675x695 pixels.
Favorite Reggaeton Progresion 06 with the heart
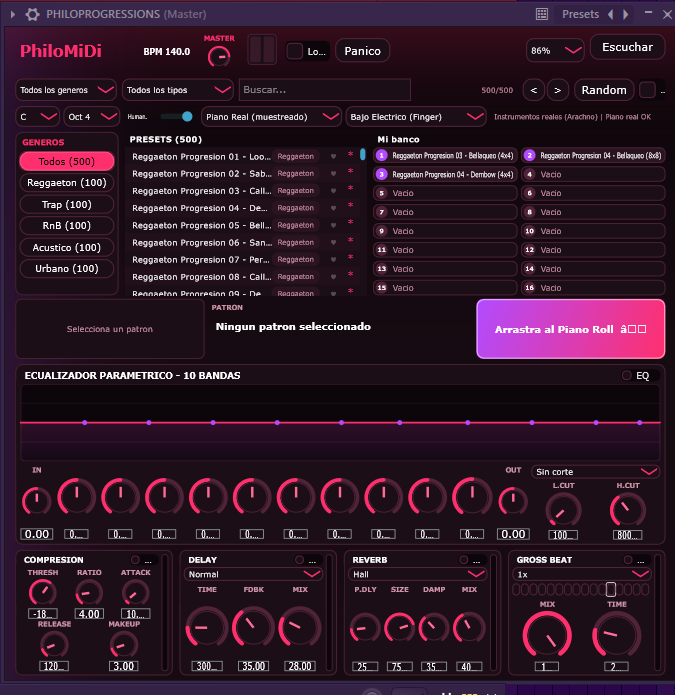[x=333, y=242]
